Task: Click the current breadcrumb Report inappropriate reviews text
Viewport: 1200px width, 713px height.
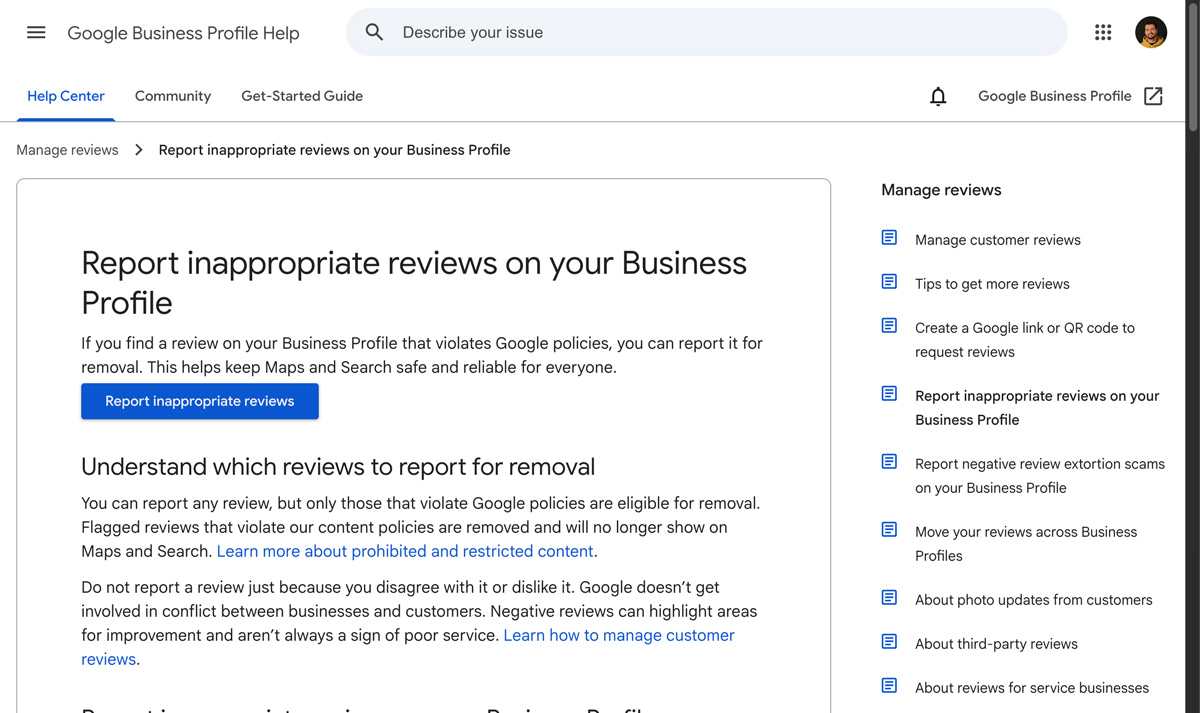Action: point(334,150)
